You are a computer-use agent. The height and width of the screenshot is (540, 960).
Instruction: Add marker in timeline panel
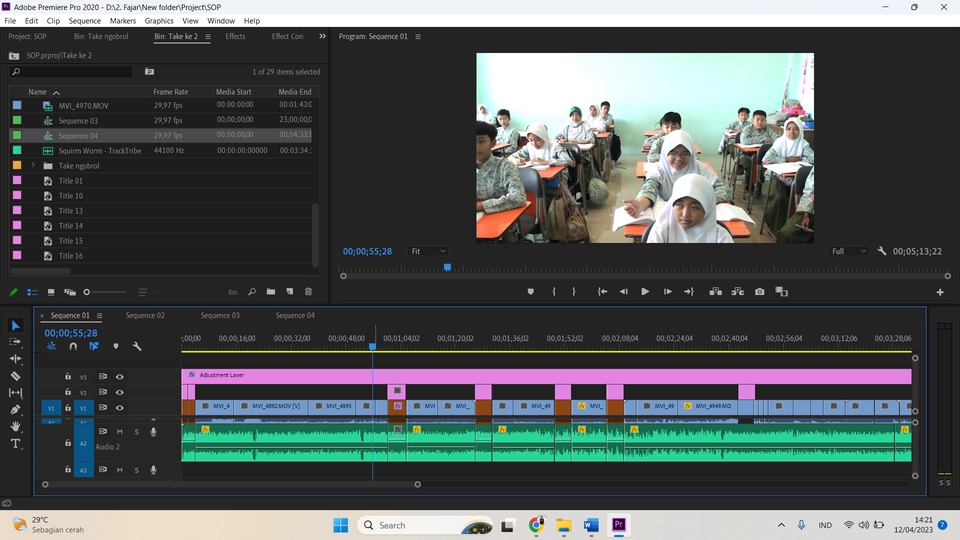tap(116, 347)
